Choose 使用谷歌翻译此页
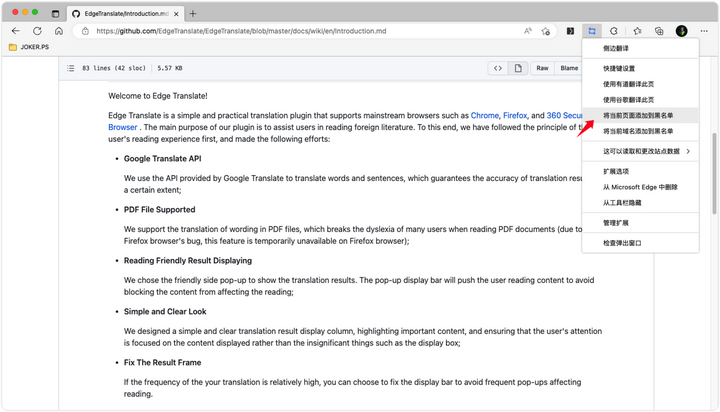Screen dimensions: 720x412 640,100
